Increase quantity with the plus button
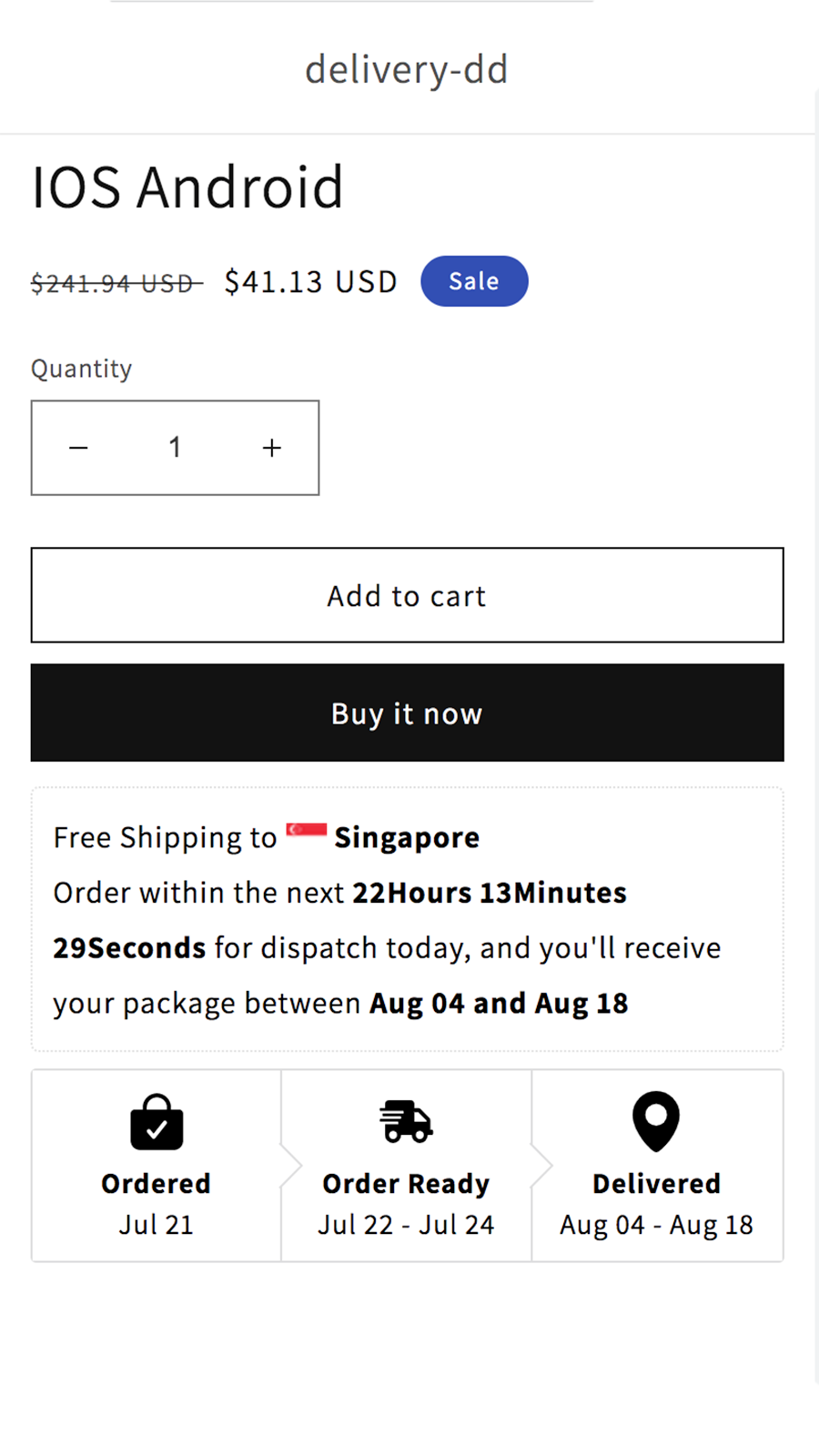 coord(271,448)
